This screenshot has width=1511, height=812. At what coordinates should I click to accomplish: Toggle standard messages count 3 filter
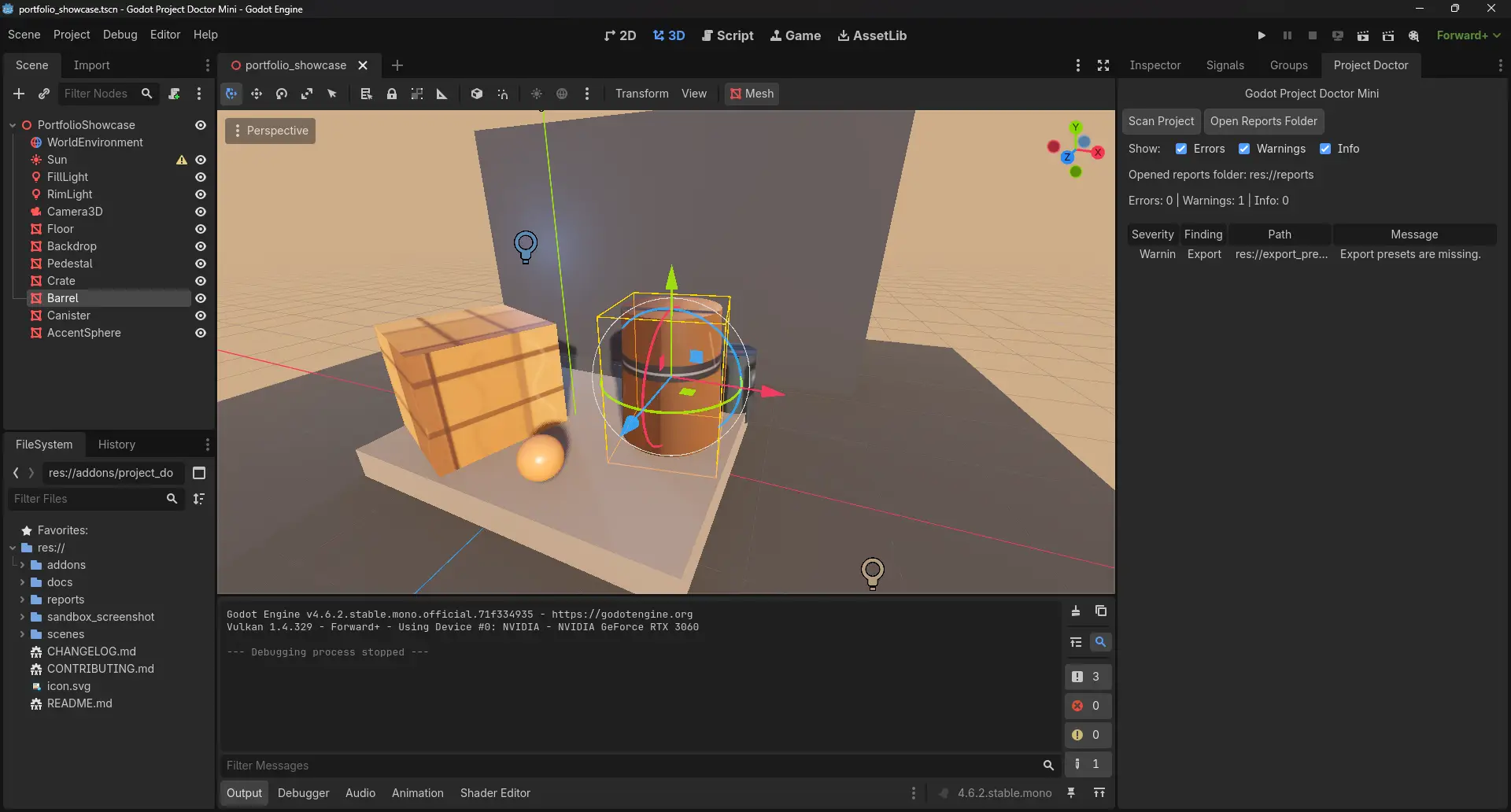pos(1088,677)
